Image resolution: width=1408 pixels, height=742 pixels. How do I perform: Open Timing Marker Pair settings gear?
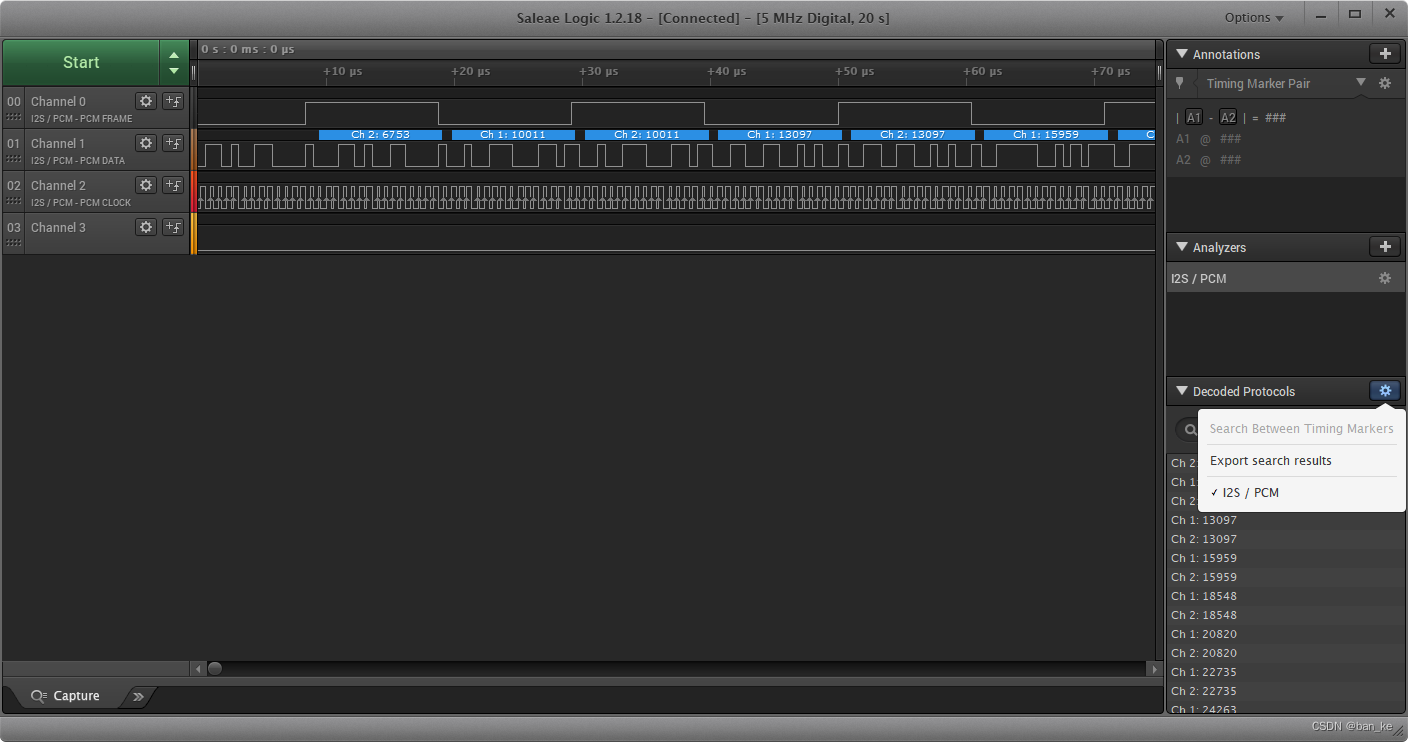pyautogui.click(x=1385, y=83)
